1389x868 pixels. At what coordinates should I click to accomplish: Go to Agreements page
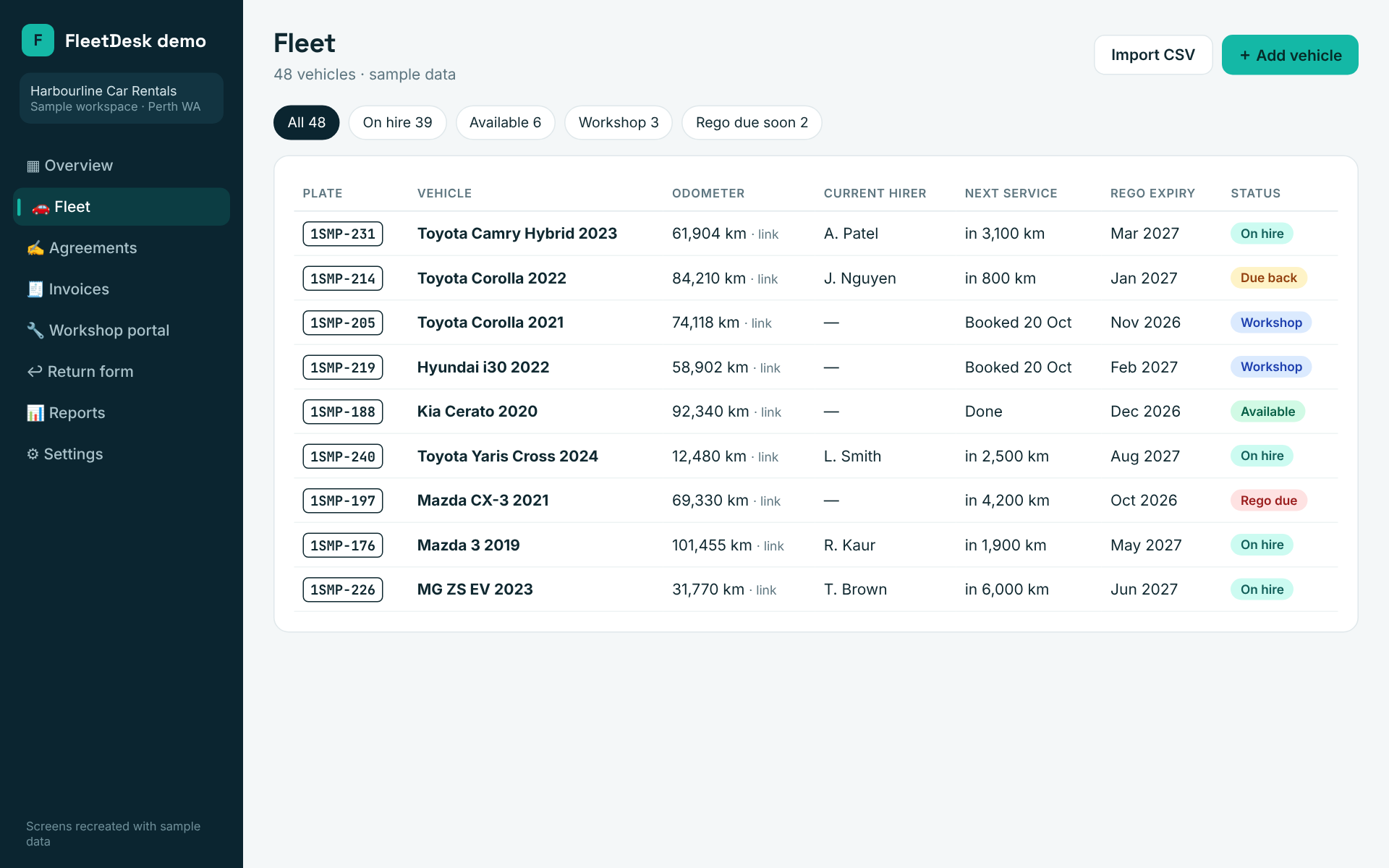122,248
